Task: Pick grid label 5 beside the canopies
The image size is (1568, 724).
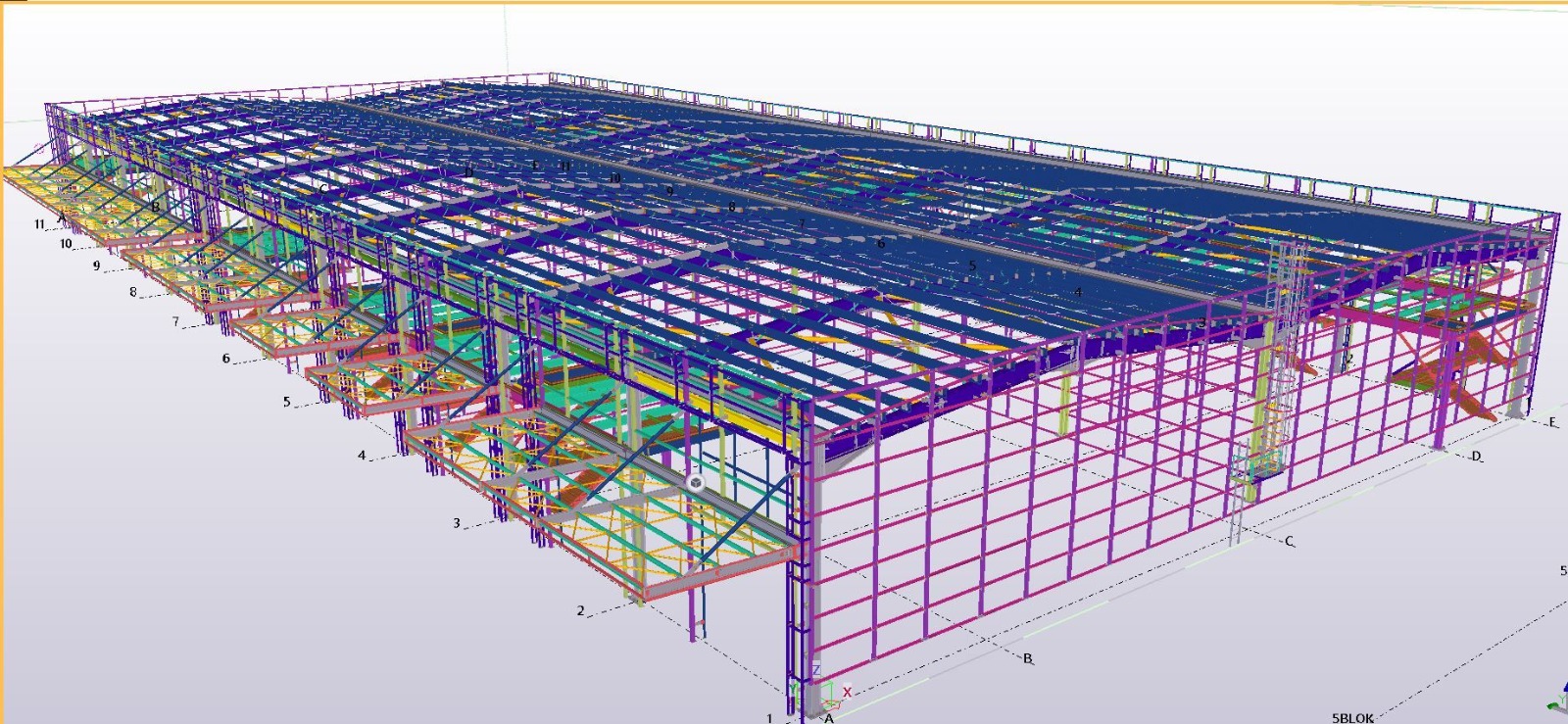Action: 287,402
